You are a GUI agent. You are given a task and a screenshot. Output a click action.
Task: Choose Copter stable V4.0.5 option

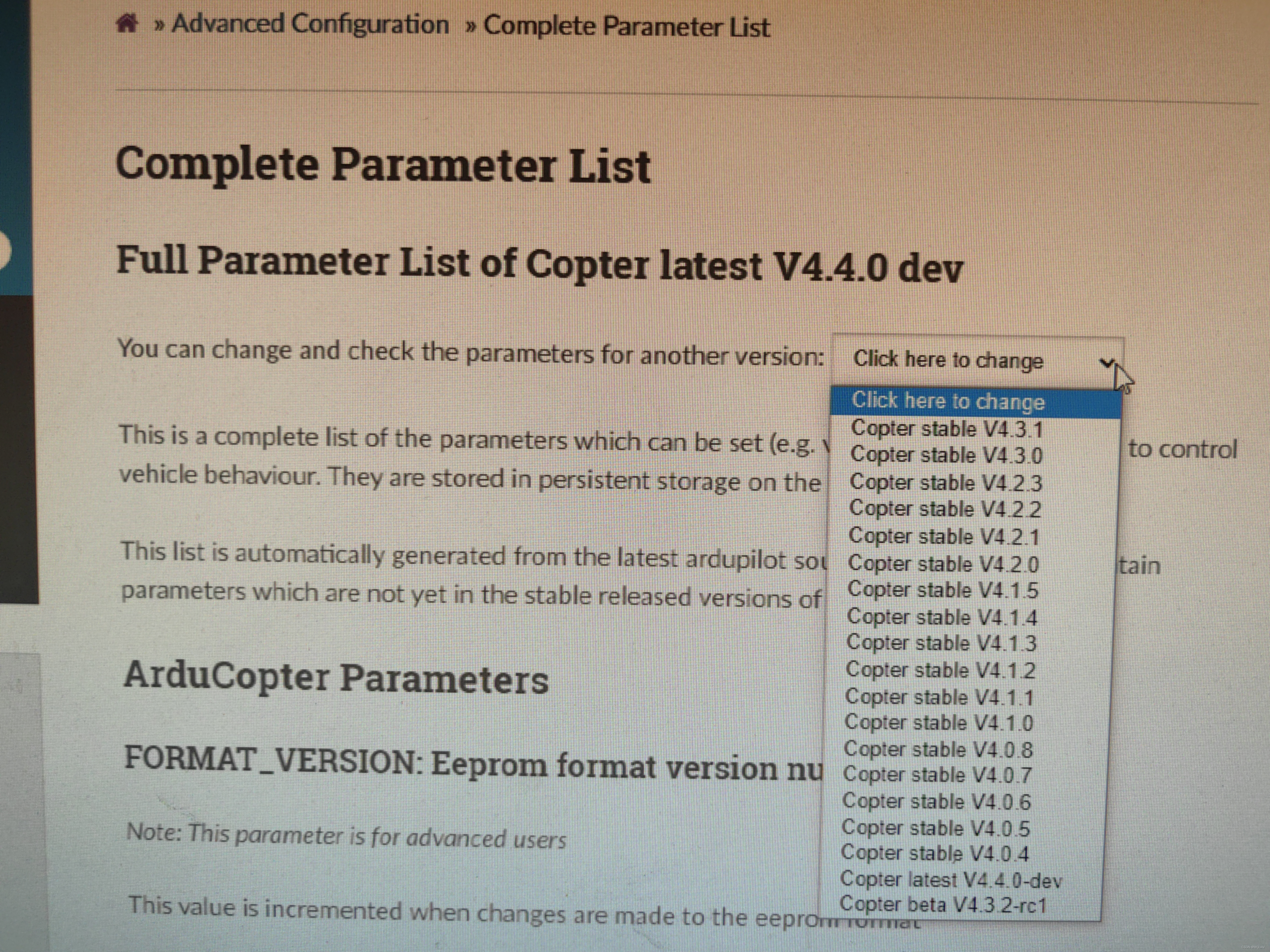[x=935, y=828]
